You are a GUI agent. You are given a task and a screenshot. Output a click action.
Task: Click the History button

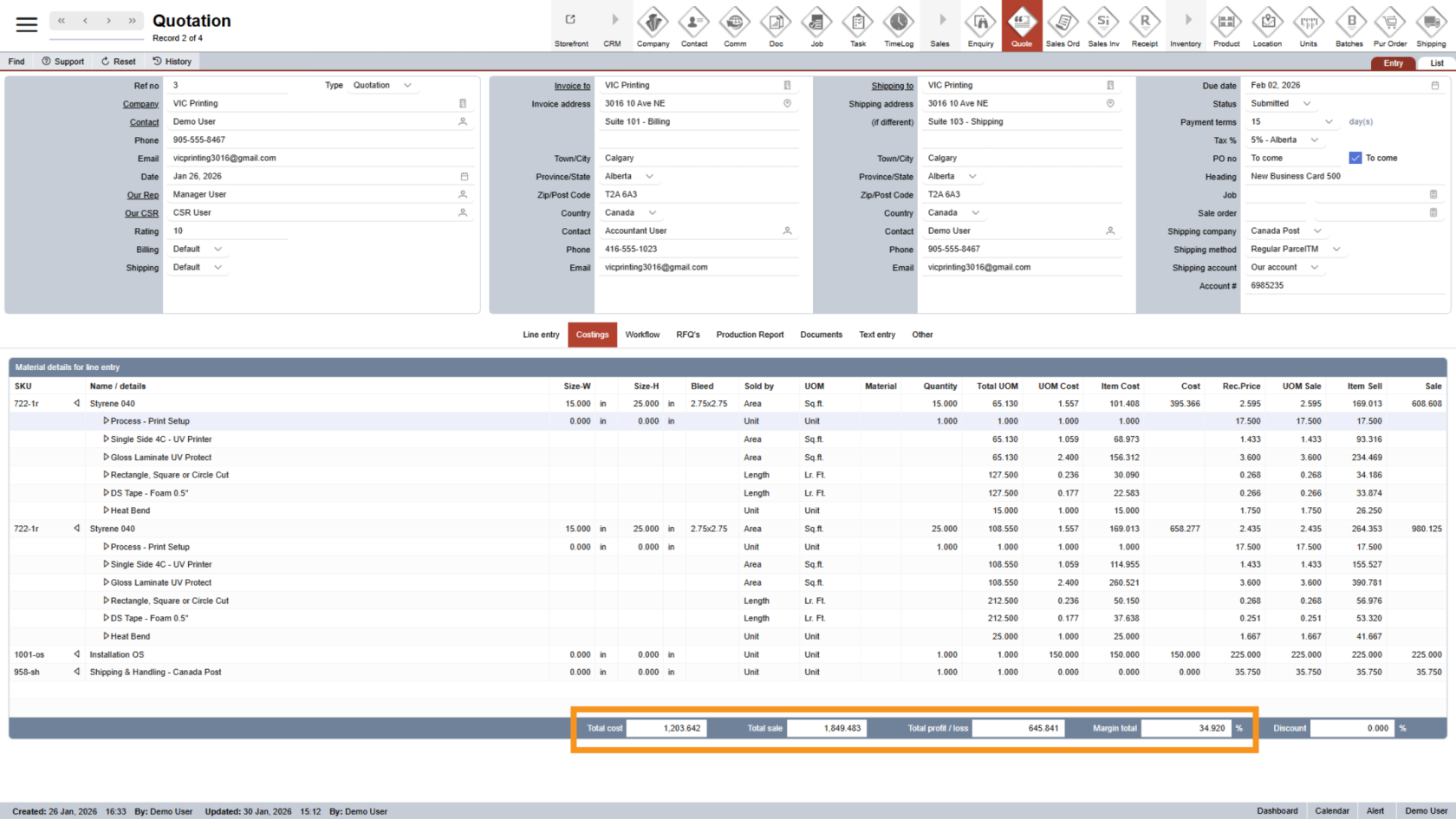pyautogui.click(x=172, y=62)
